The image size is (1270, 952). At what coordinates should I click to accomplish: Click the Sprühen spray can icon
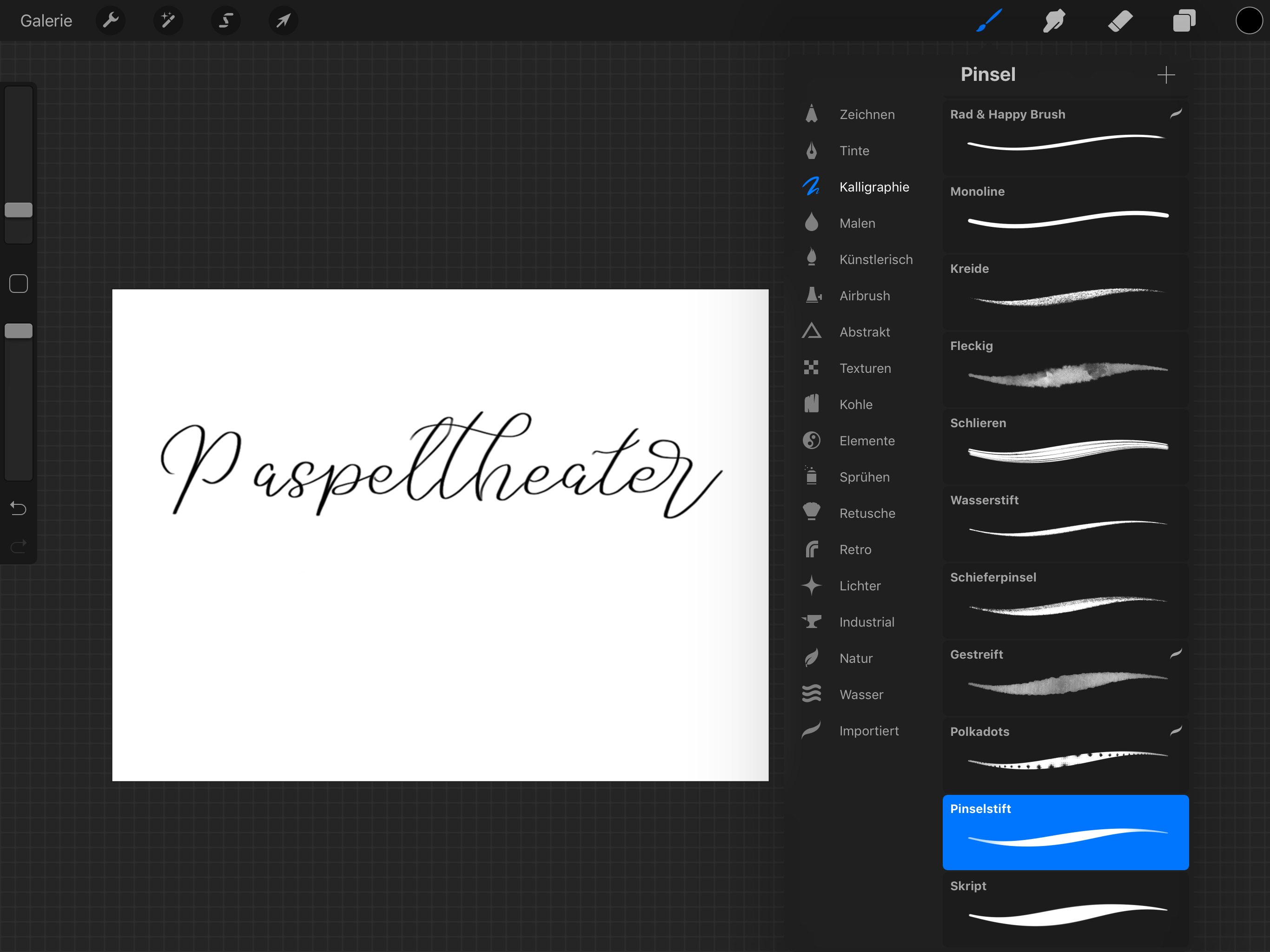[x=811, y=476]
